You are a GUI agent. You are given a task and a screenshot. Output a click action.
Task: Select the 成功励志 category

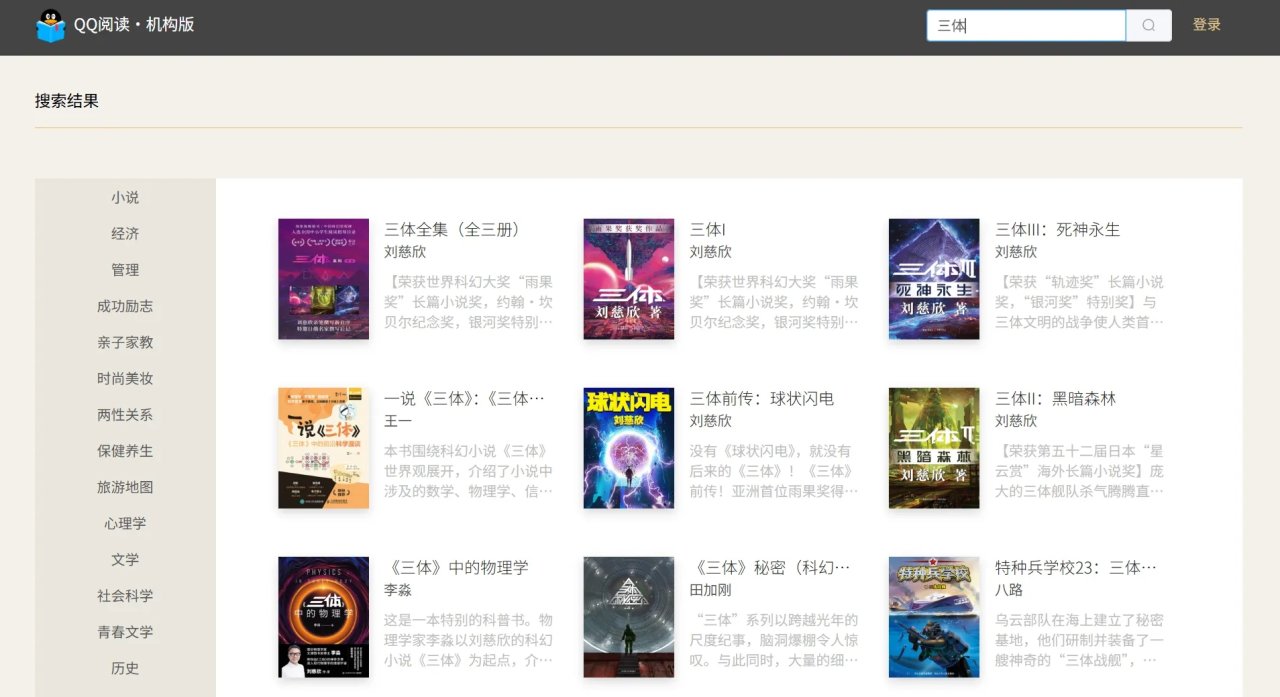(125, 306)
